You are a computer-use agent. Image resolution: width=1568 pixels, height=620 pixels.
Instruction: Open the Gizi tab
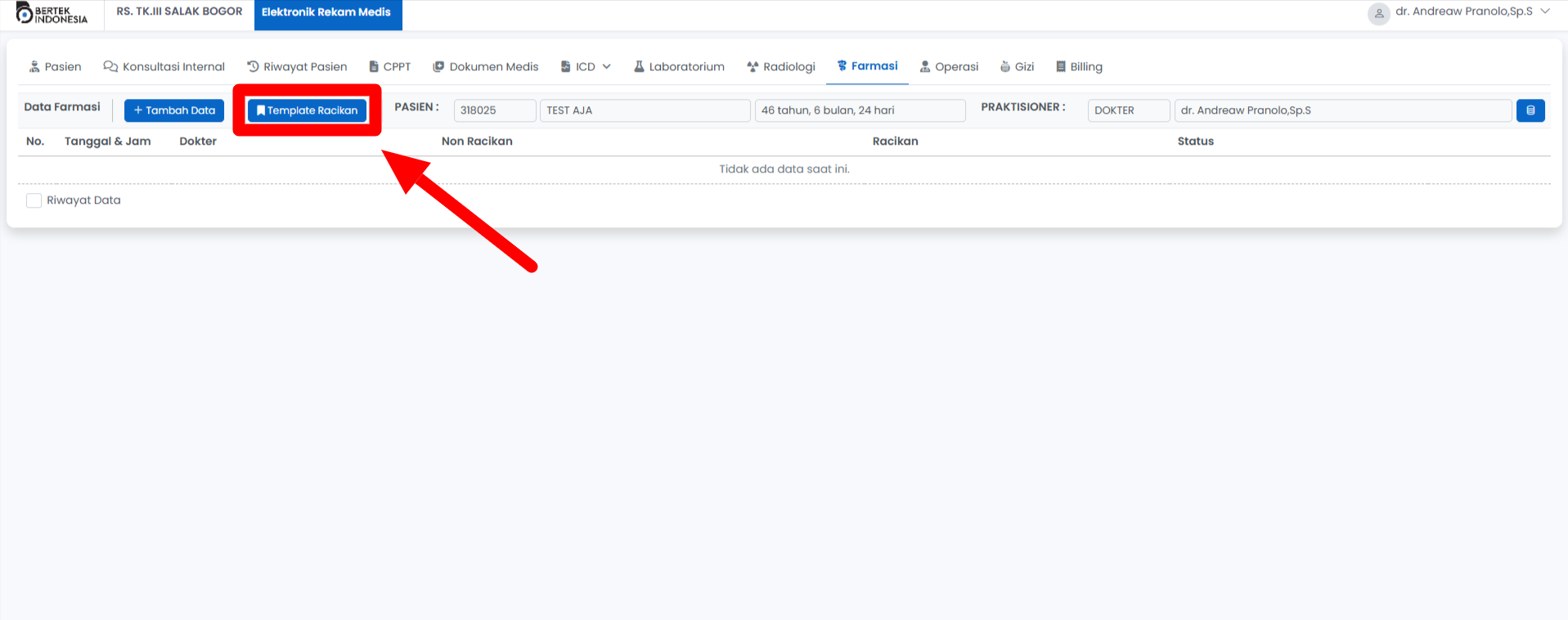pyautogui.click(x=1017, y=67)
